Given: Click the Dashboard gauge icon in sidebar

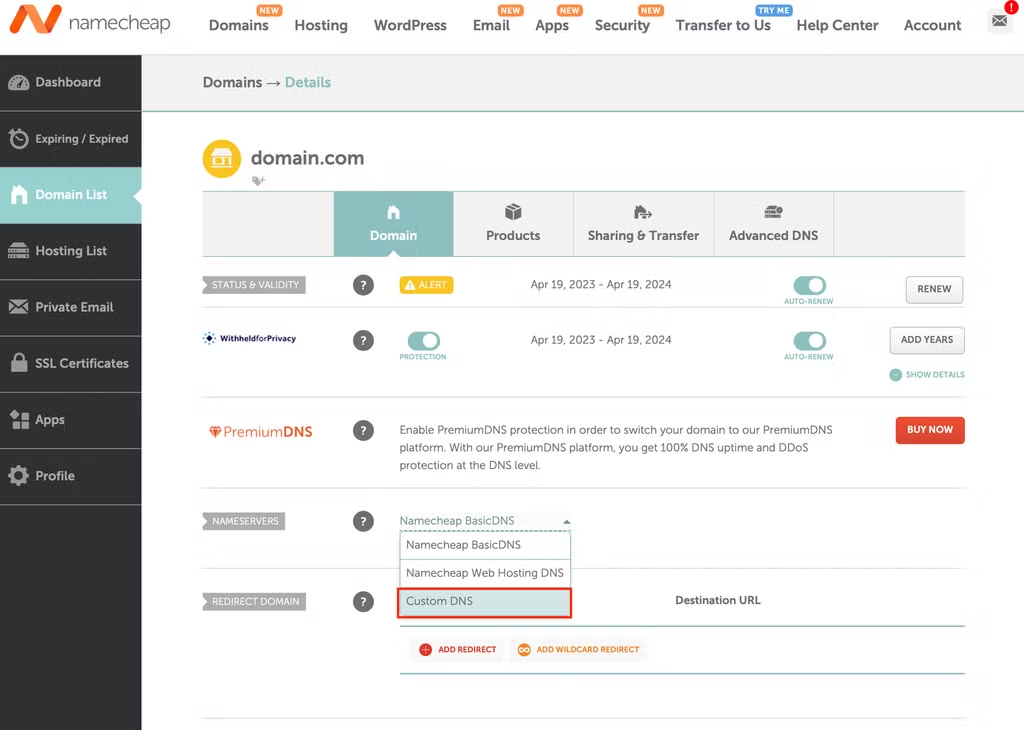Looking at the screenshot, I should (18, 83).
